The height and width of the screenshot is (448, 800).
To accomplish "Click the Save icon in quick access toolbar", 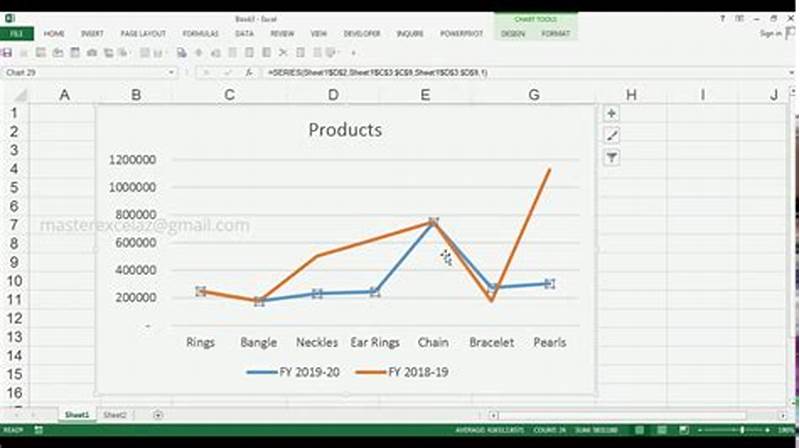I will point(7,53).
